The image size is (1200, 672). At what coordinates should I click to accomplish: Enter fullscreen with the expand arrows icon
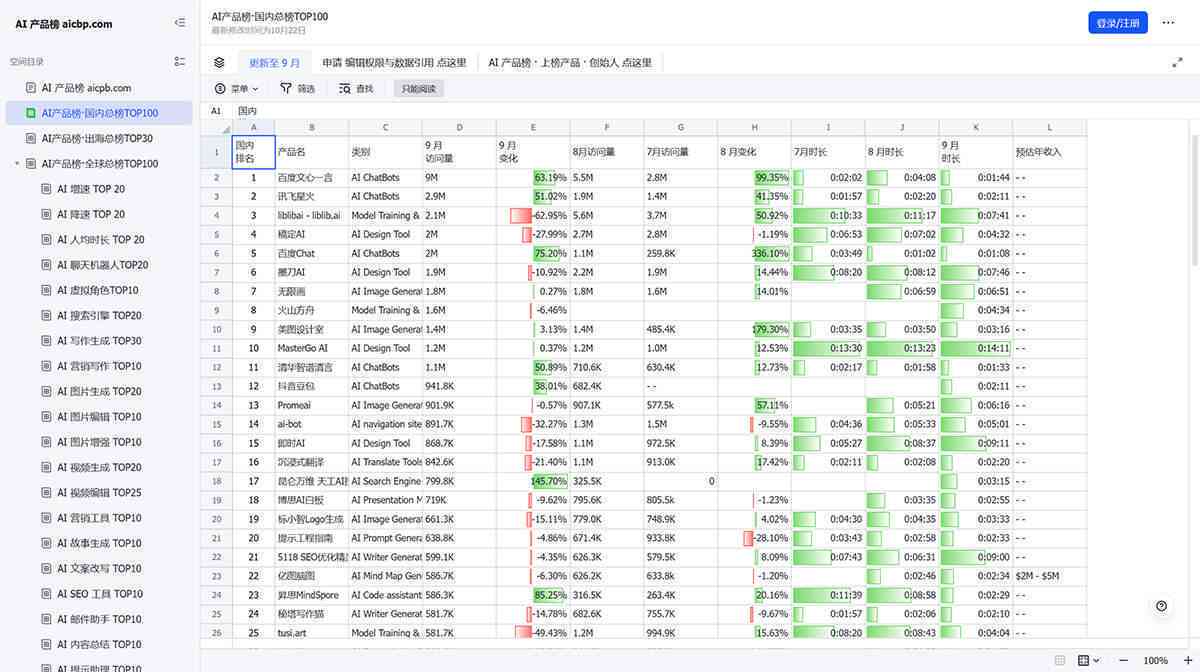[1177, 62]
